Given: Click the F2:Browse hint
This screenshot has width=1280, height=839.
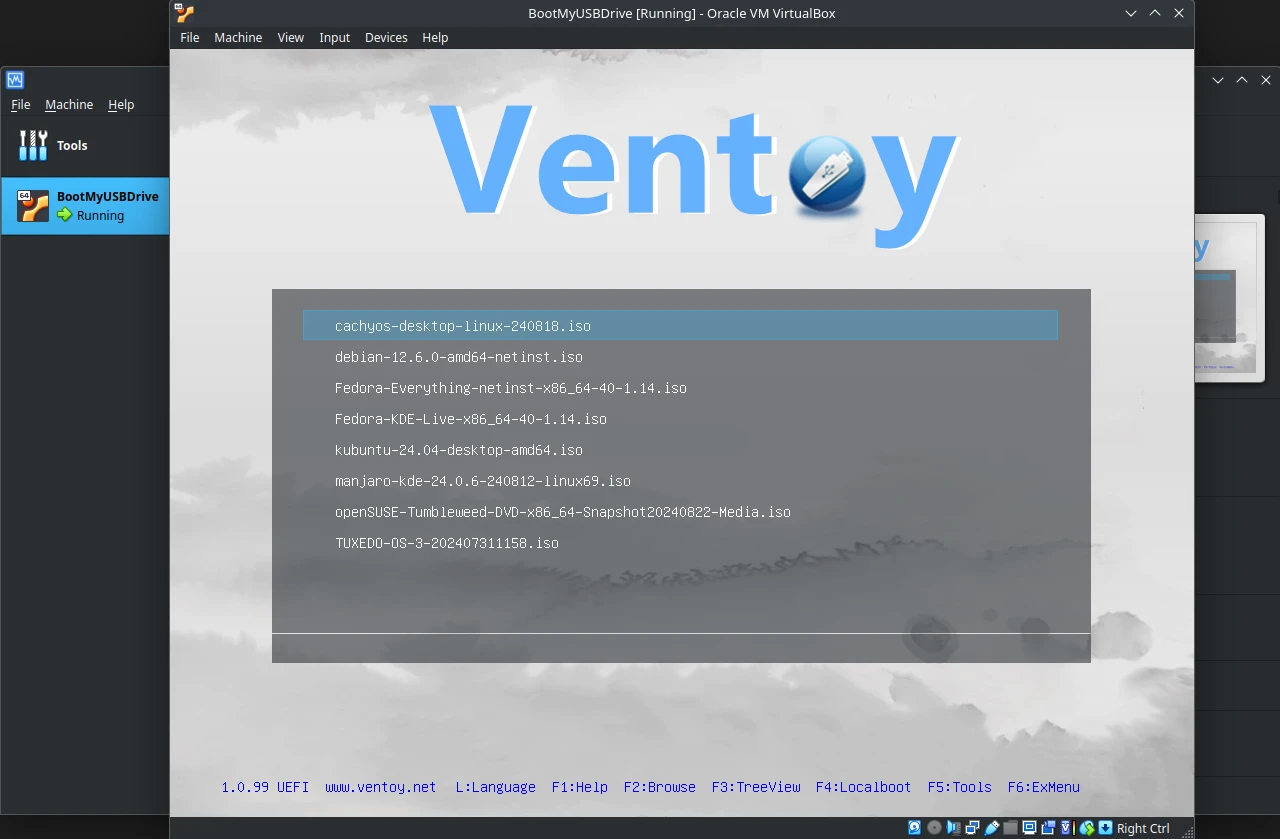Looking at the screenshot, I should coord(660,787).
